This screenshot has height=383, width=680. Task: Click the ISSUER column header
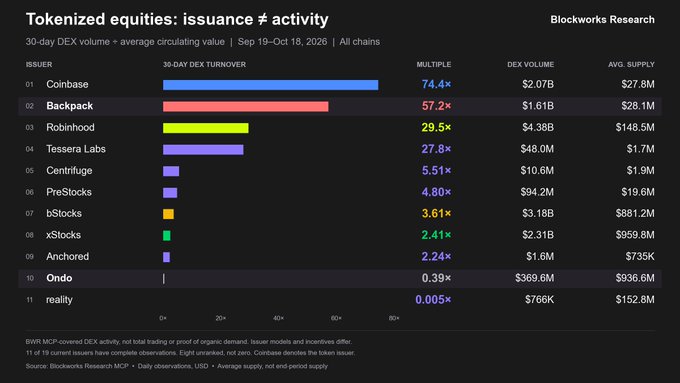pyautogui.click(x=39, y=65)
